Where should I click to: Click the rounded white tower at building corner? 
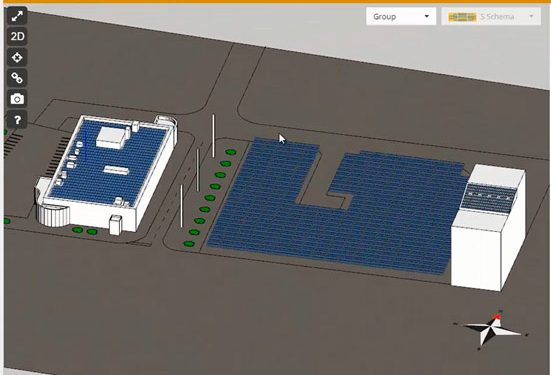[53, 214]
